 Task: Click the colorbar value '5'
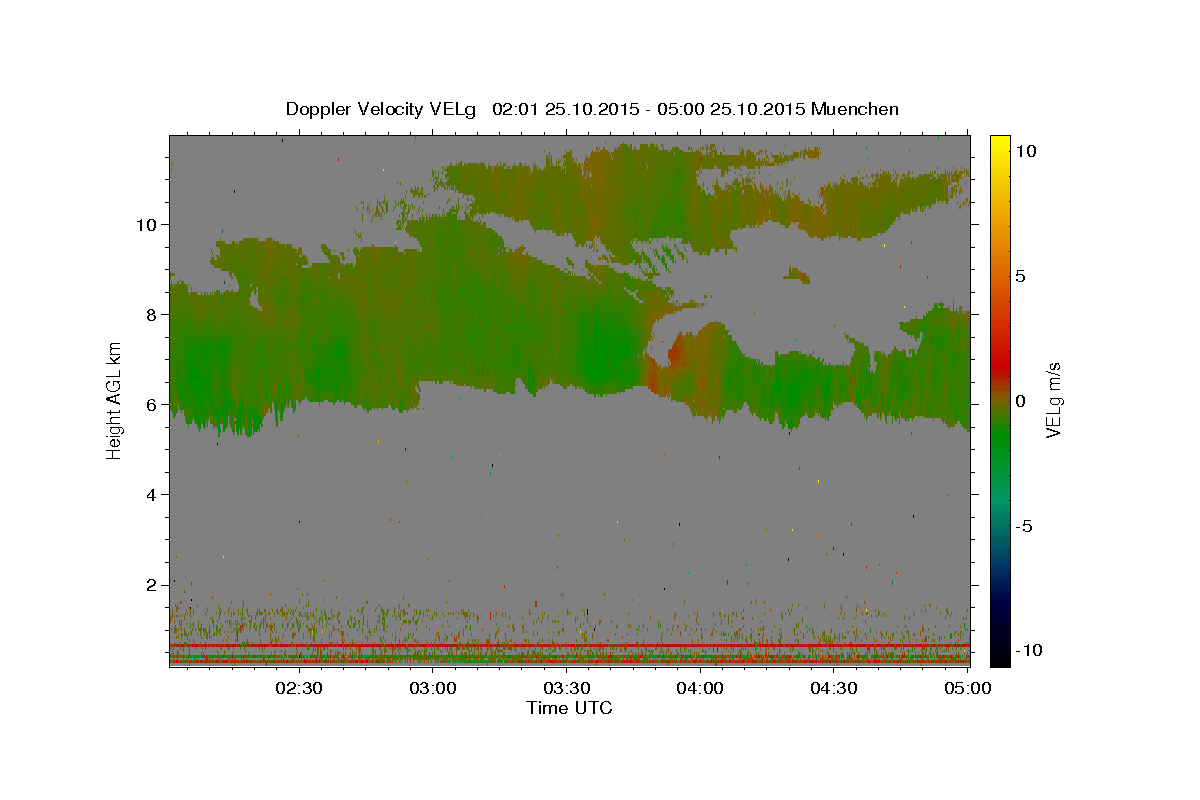1021,276
